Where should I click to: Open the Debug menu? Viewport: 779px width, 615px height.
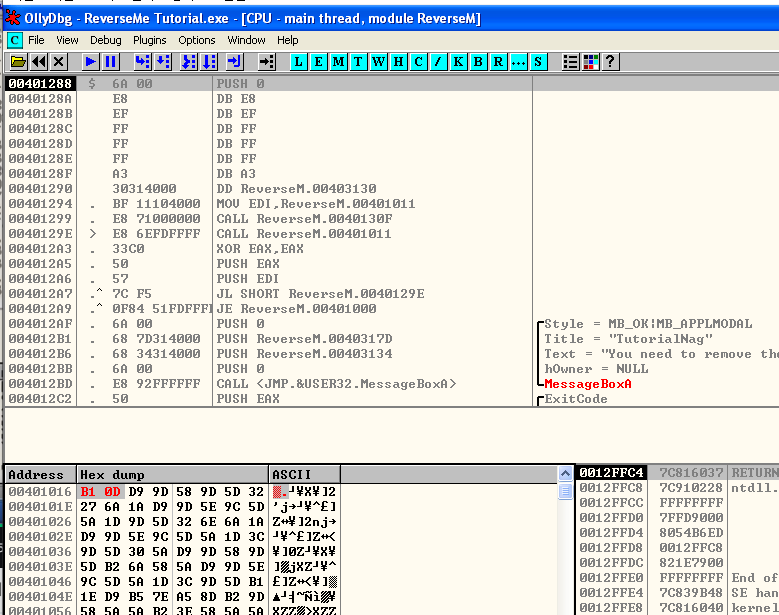(105, 40)
